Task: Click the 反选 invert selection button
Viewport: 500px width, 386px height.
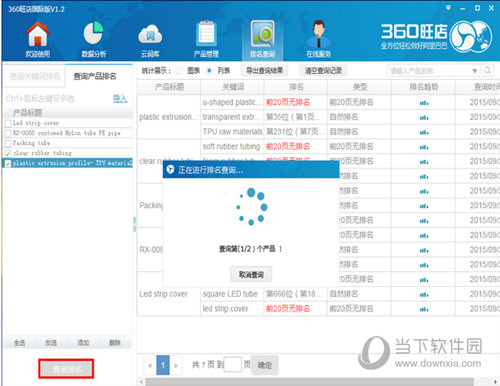Action: click(x=51, y=343)
